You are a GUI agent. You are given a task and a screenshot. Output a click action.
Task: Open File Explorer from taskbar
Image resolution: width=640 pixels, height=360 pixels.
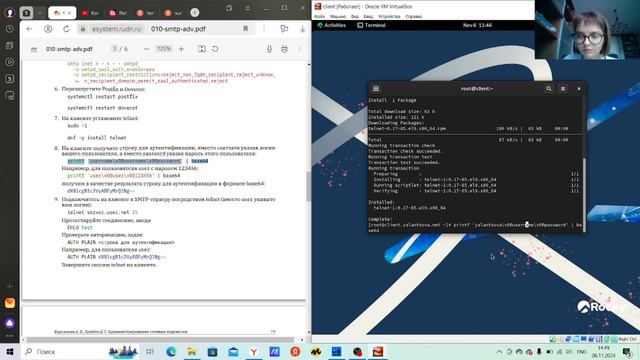[x=192, y=351]
